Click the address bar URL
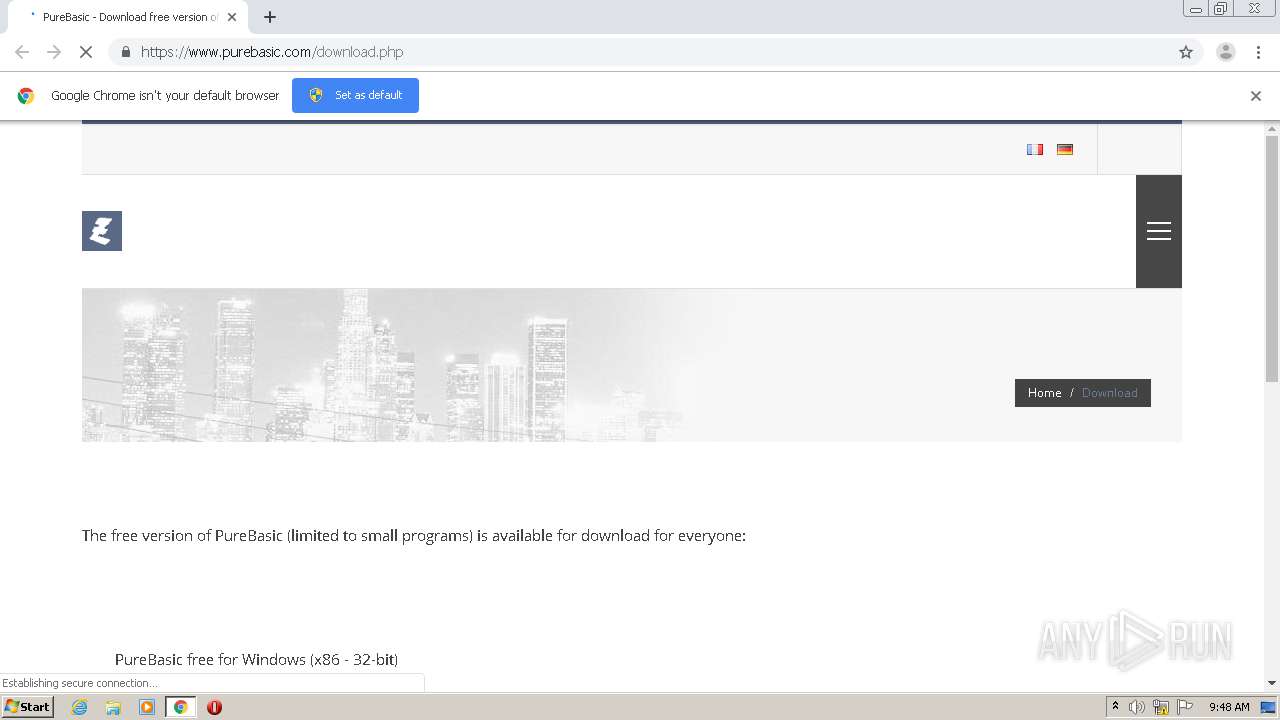Screen dimensions: 1280x720 pyautogui.click(x=272, y=52)
